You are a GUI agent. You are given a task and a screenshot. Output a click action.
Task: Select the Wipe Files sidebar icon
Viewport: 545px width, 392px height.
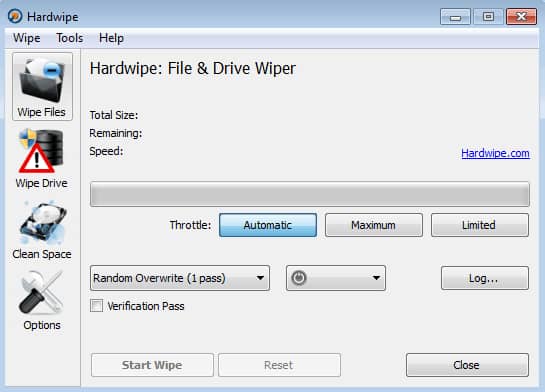42,87
